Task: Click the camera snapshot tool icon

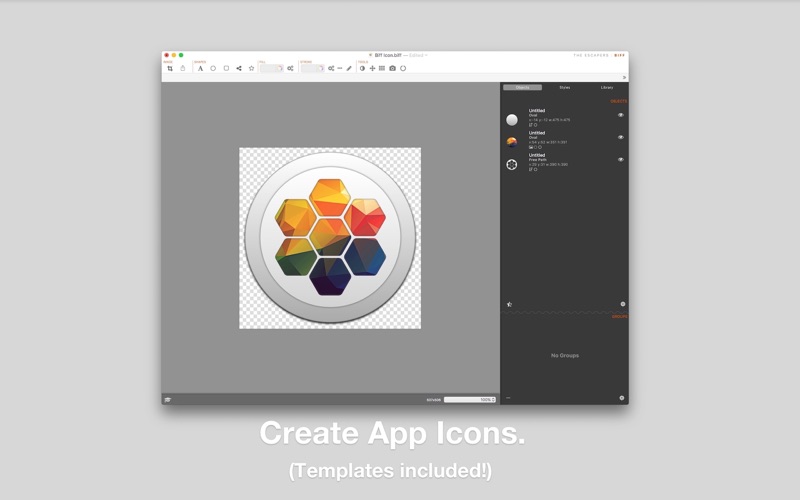Action: click(392, 68)
